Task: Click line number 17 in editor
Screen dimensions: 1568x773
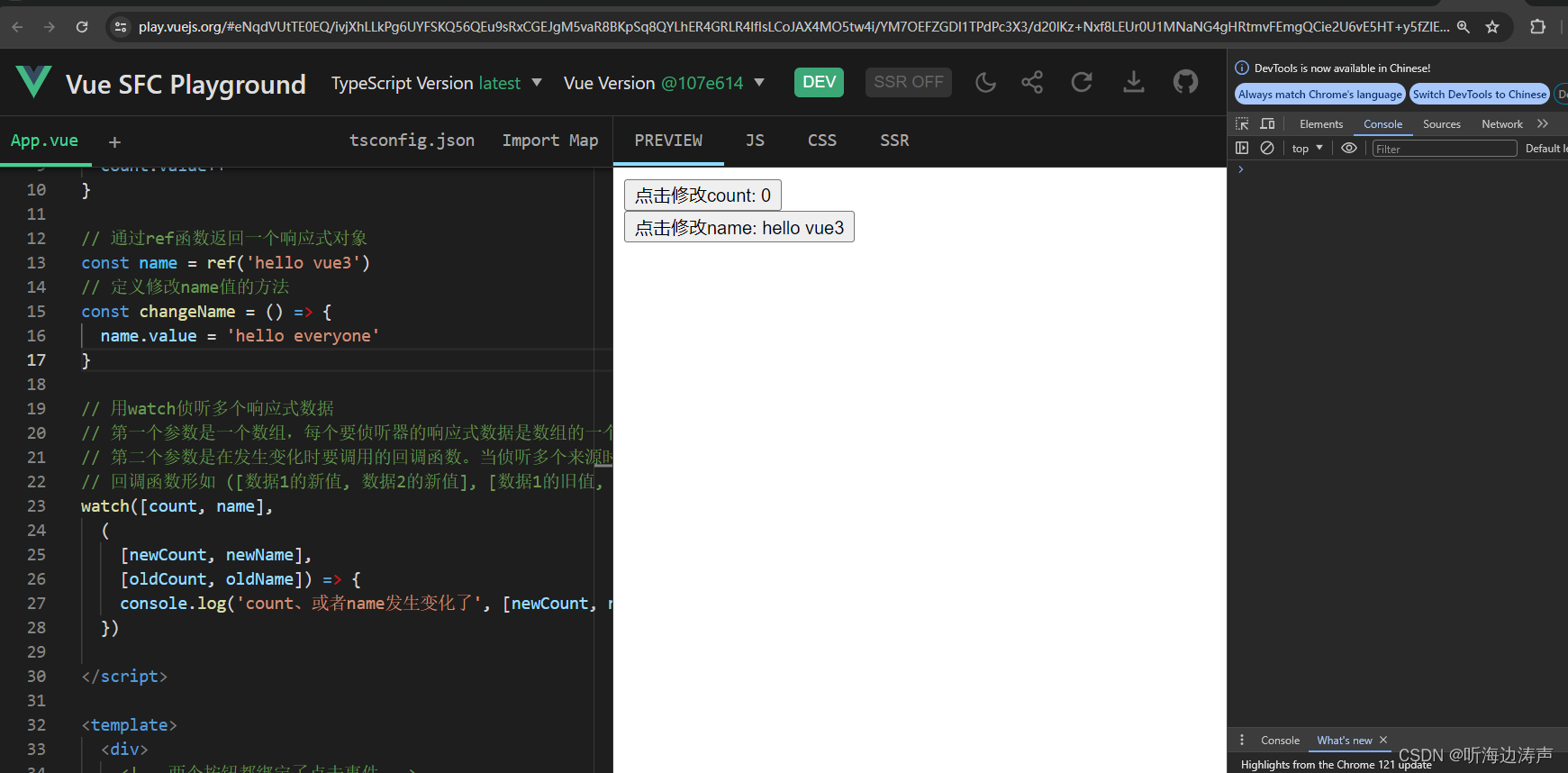Action: point(36,360)
